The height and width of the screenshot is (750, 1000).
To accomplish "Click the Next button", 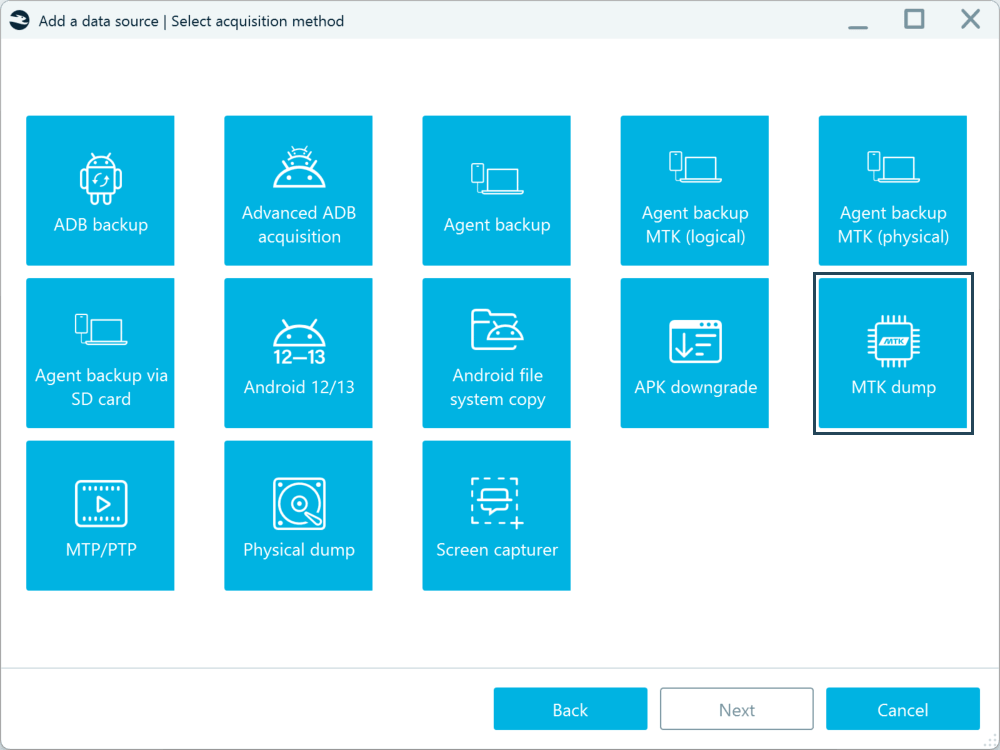I will point(737,709).
